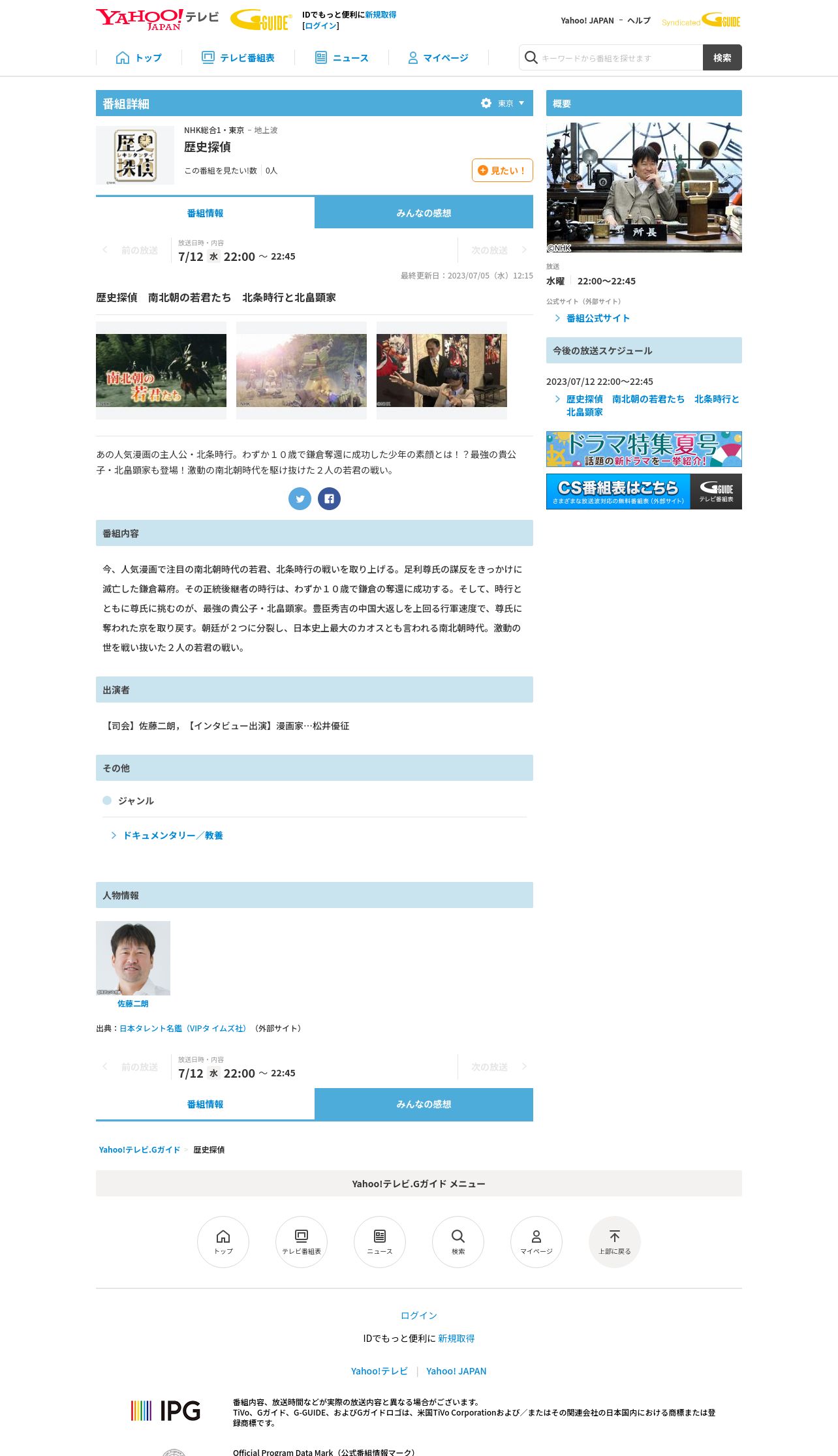Open トップ from the top navigation
Viewport: 838px width, 1456px height.
[139, 58]
